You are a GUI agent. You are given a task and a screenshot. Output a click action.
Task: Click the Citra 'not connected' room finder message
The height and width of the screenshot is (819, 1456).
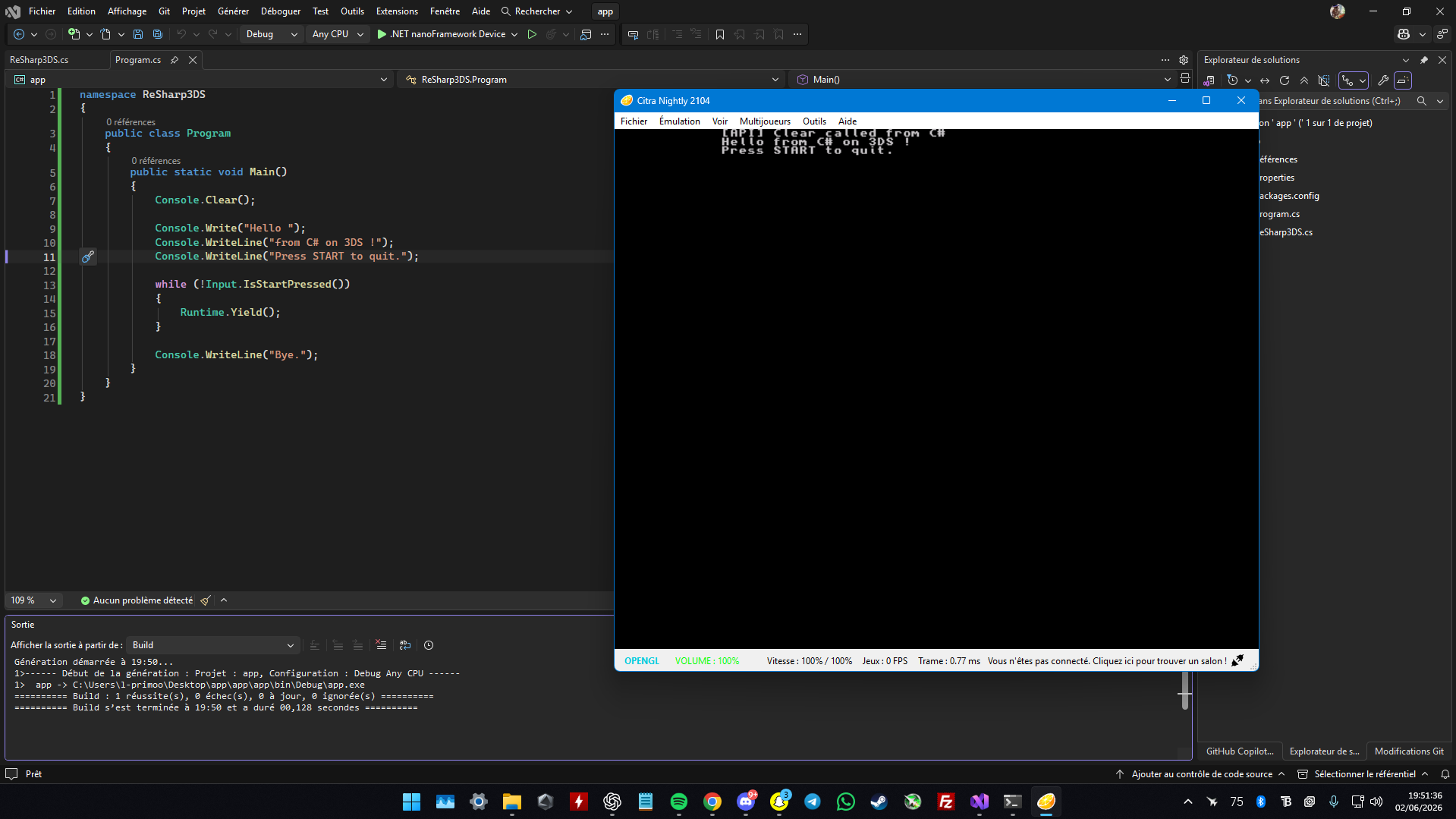pyautogui.click(x=1107, y=661)
